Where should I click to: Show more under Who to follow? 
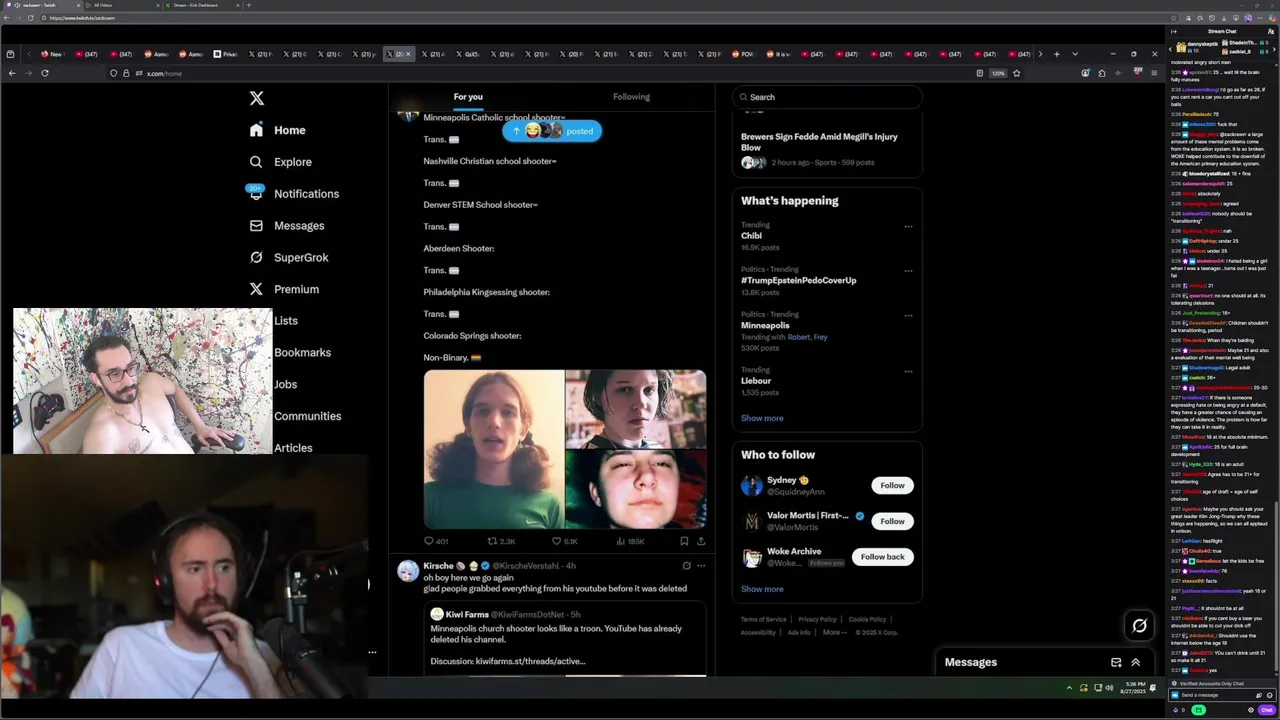click(x=762, y=589)
